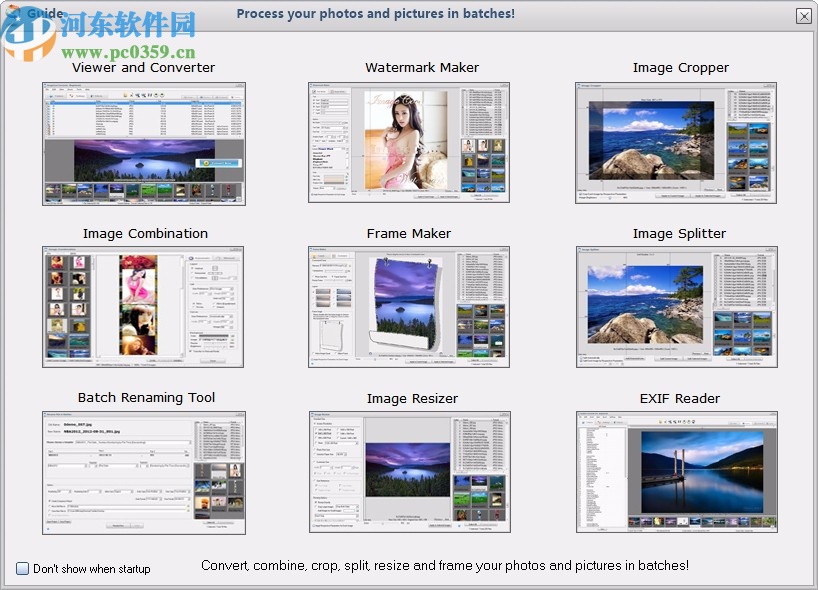Click the Image Combination heading

click(x=145, y=233)
